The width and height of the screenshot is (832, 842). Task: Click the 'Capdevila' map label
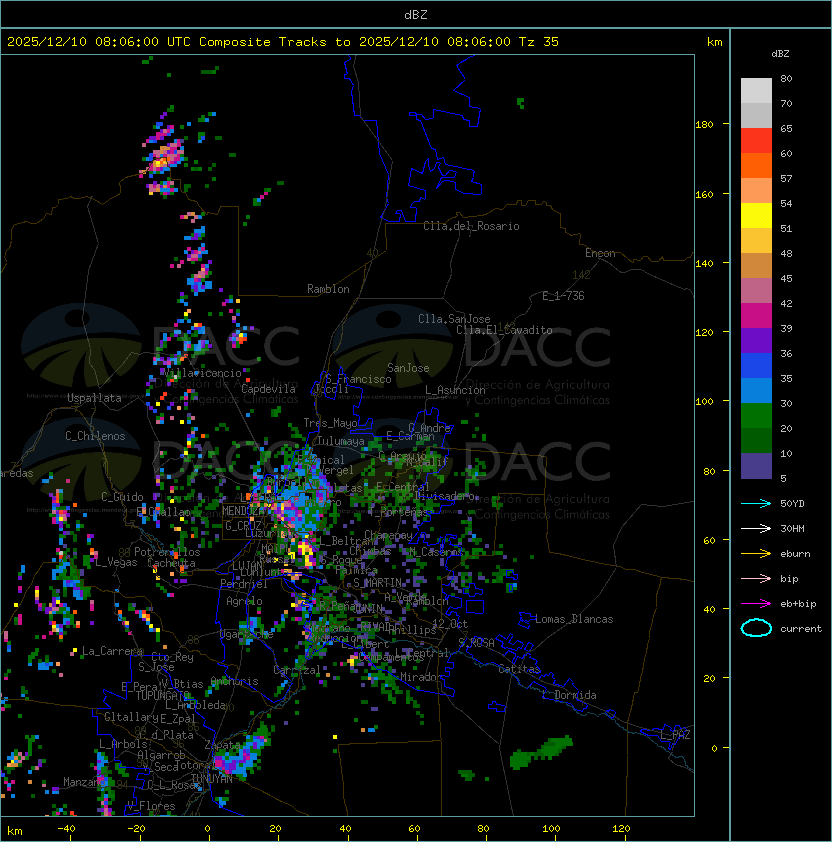[x=268, y=389]
